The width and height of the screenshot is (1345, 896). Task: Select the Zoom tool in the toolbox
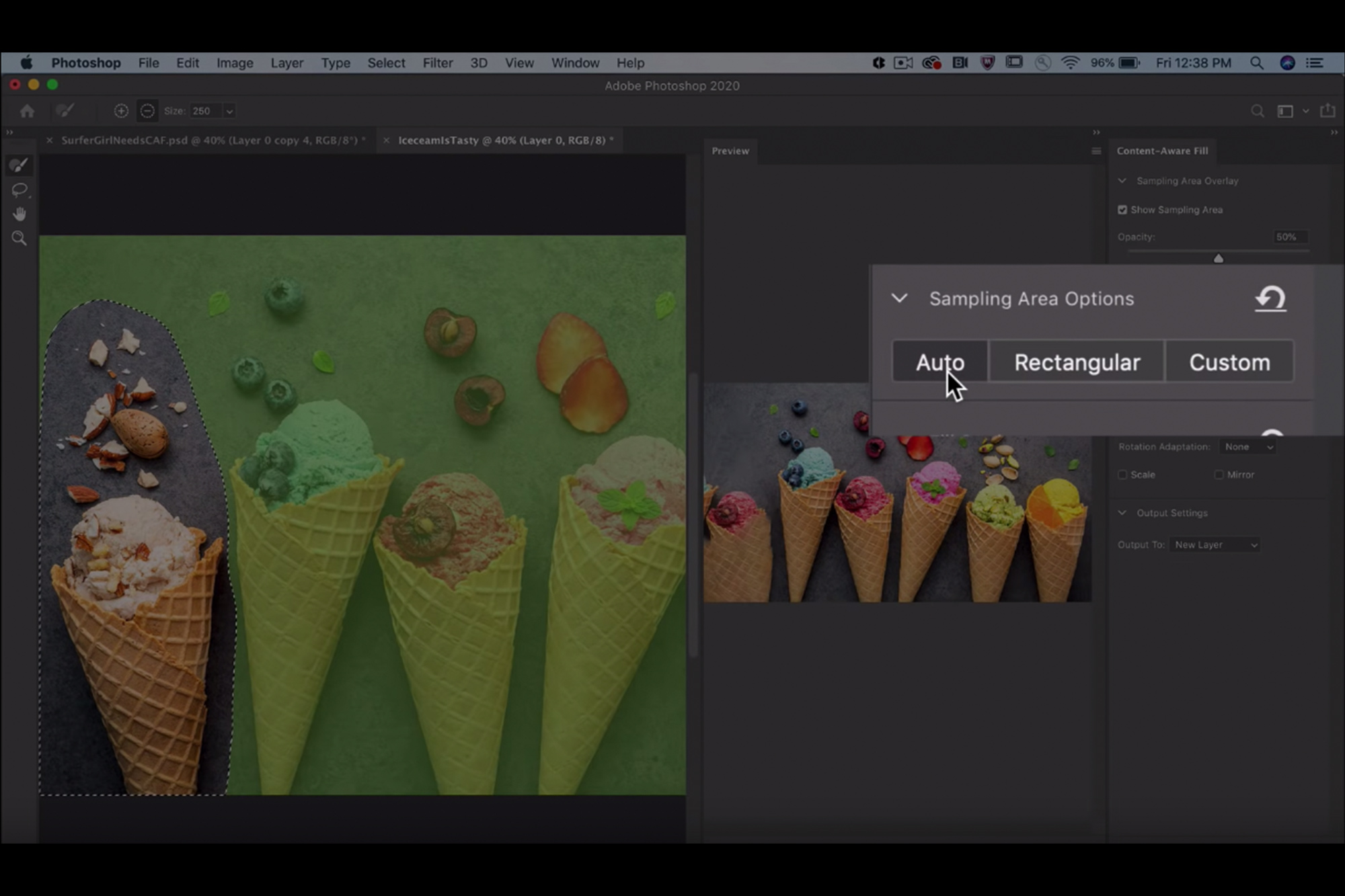tap(19, 239)
